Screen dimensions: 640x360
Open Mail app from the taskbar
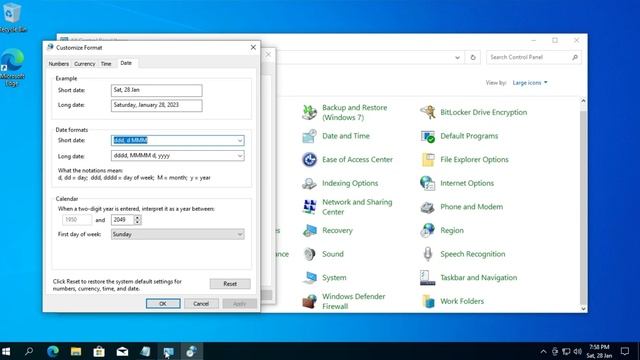point(122,351)
